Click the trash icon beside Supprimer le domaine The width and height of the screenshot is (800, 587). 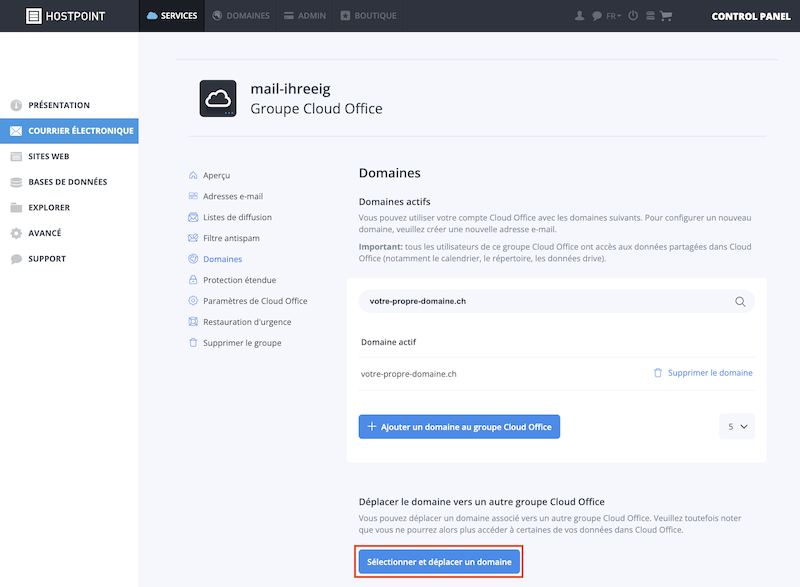658,373
